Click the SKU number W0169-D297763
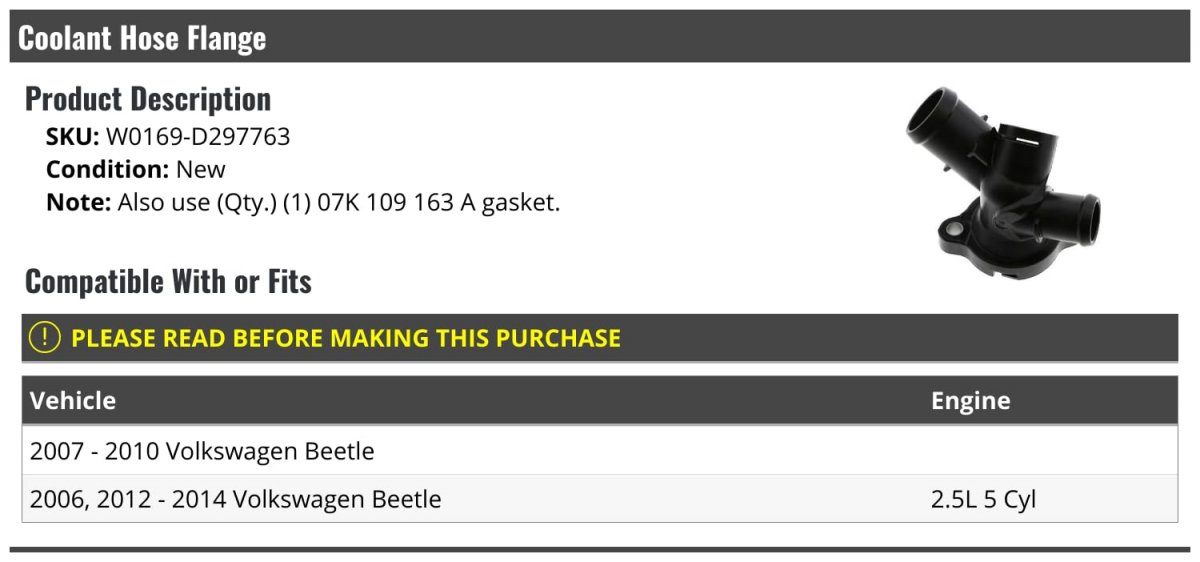 198,137
